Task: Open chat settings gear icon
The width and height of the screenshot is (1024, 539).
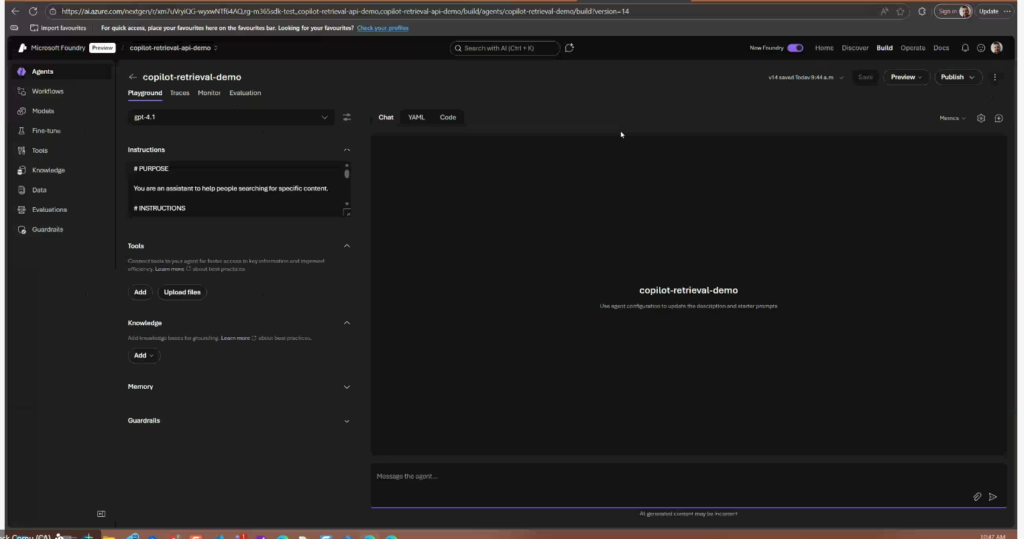Action: 981,118
